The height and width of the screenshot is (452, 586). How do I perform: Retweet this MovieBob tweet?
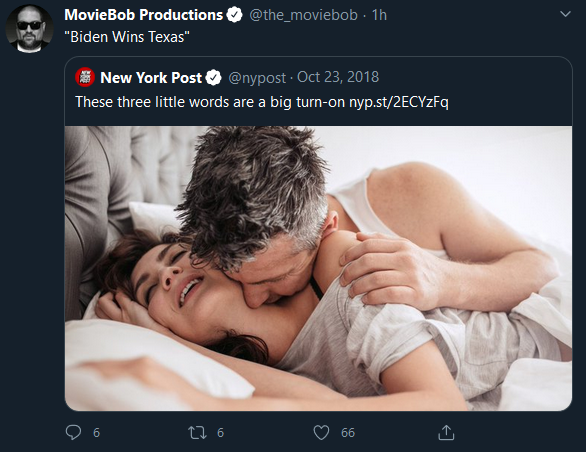click(197, 433)
